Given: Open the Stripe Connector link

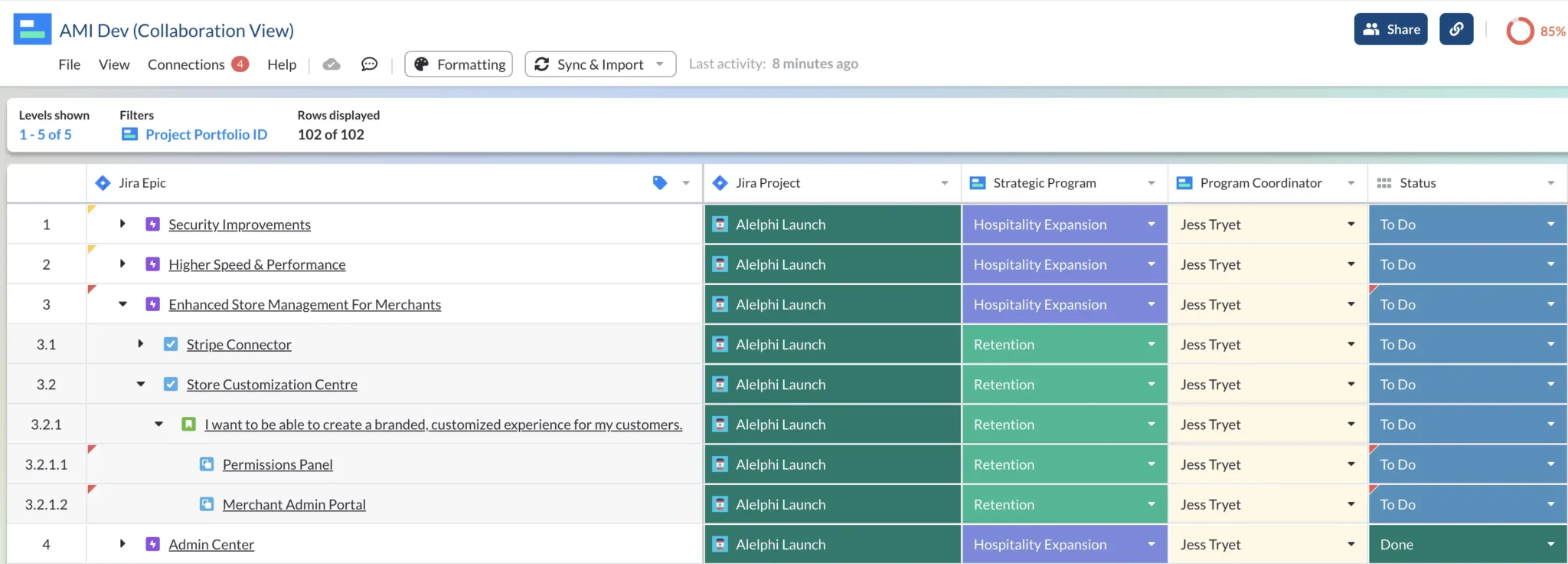Looking at the screenshot, I should pos(239,345).
